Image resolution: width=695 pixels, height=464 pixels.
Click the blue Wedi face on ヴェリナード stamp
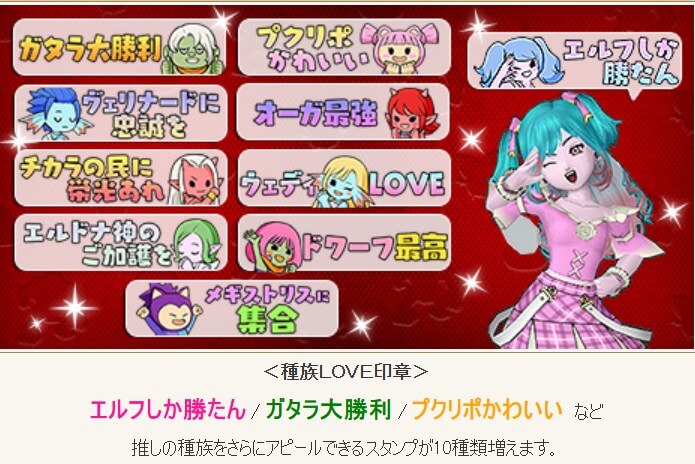pyautogui.click(x=55, y=114)
